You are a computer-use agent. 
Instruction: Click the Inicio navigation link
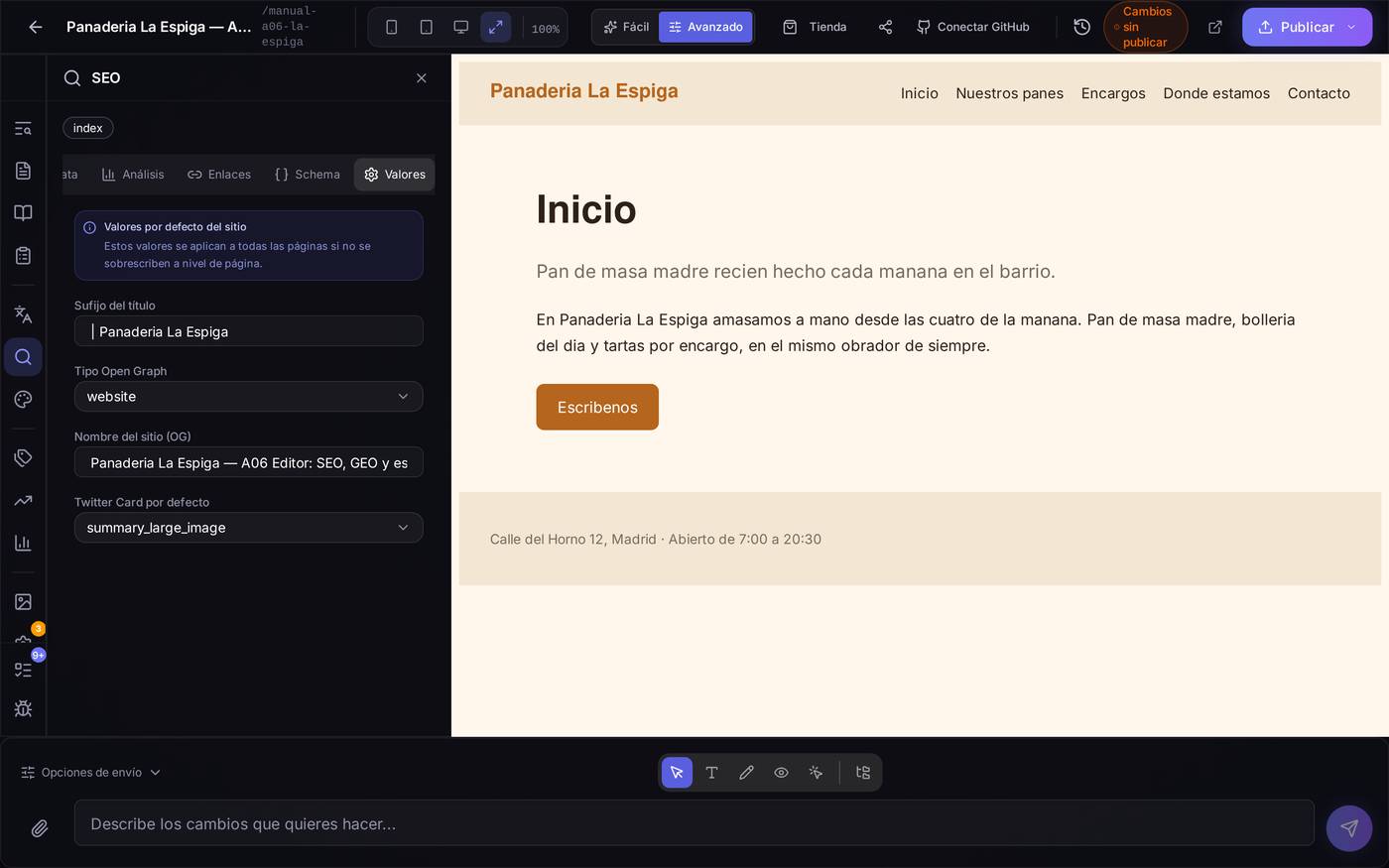pos(920,93)
